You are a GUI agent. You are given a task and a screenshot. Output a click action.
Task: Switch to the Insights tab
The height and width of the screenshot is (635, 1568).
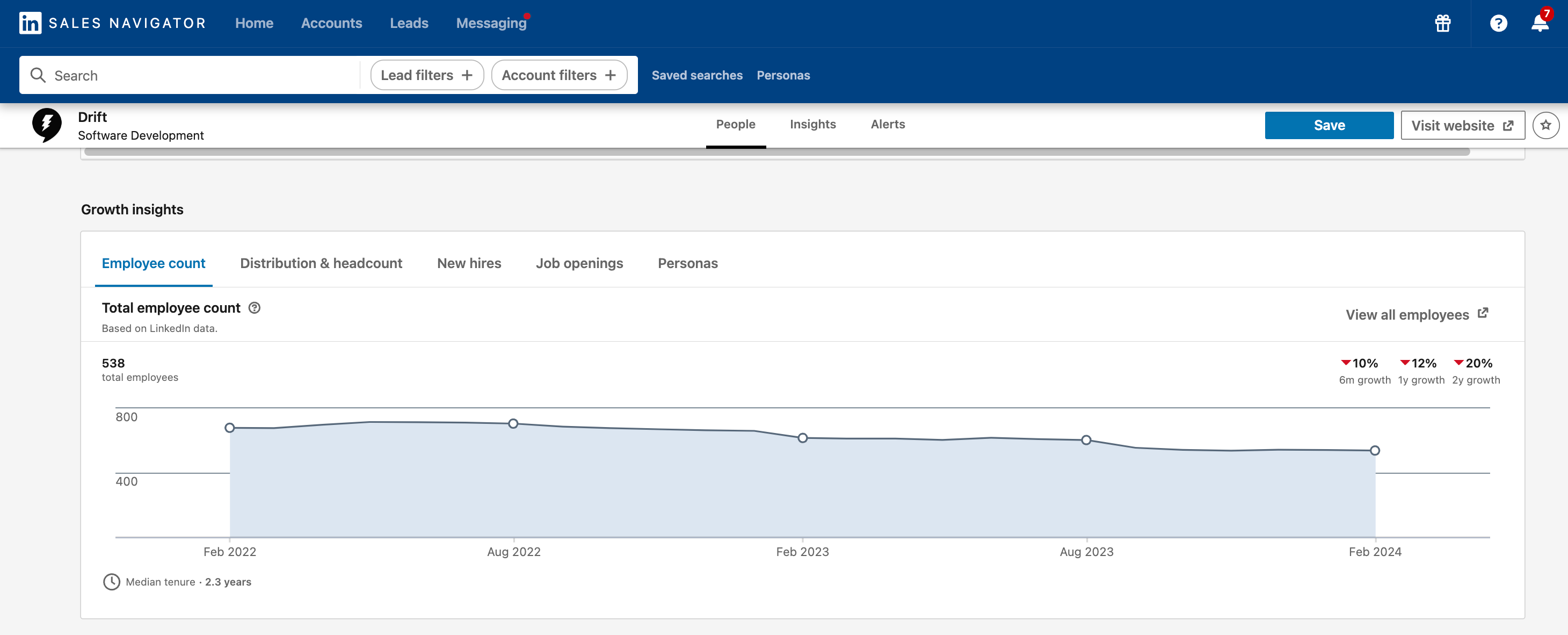pyautogui.click(x=812, y=124)
